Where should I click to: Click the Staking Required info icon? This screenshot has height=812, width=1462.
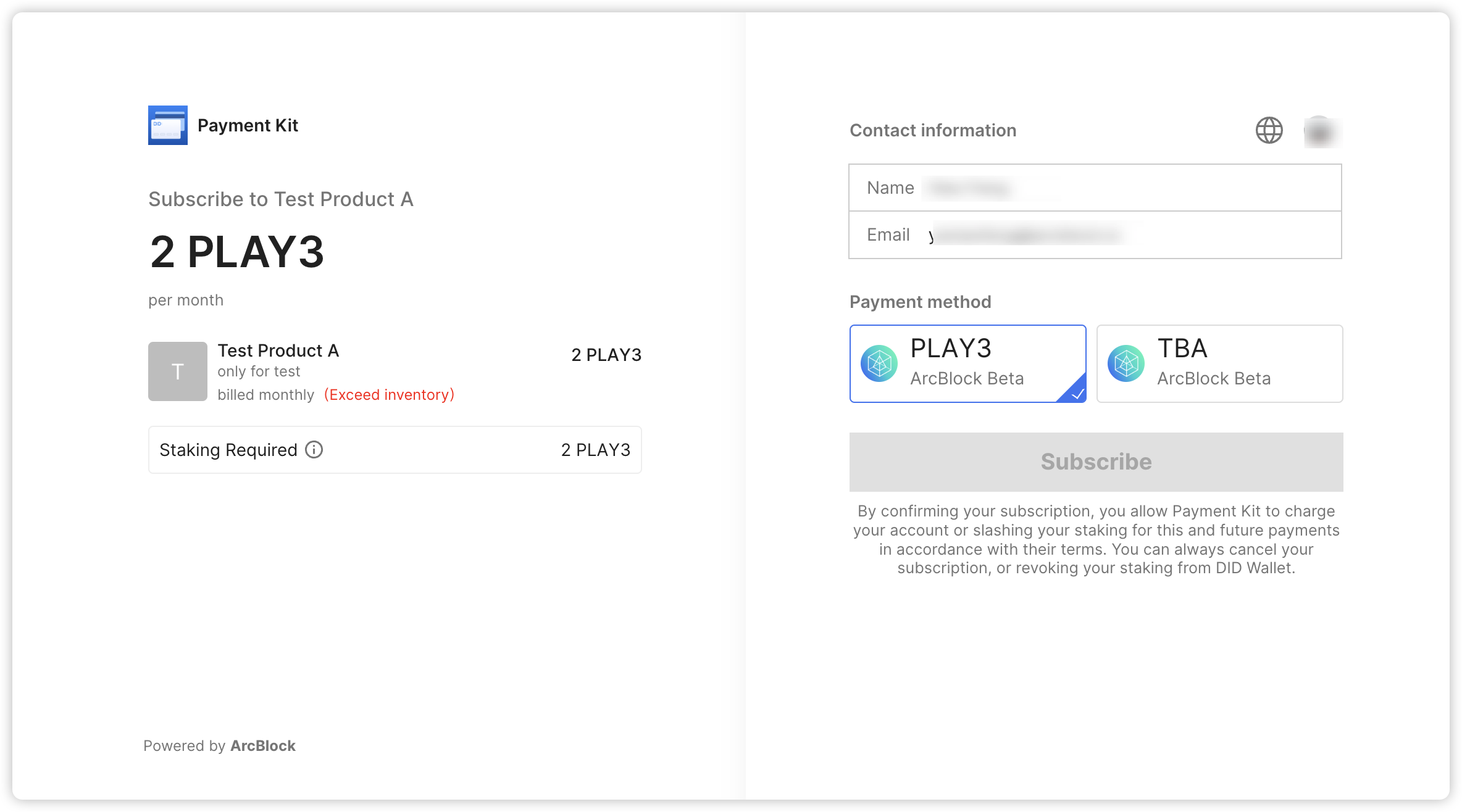coord(314,450)
